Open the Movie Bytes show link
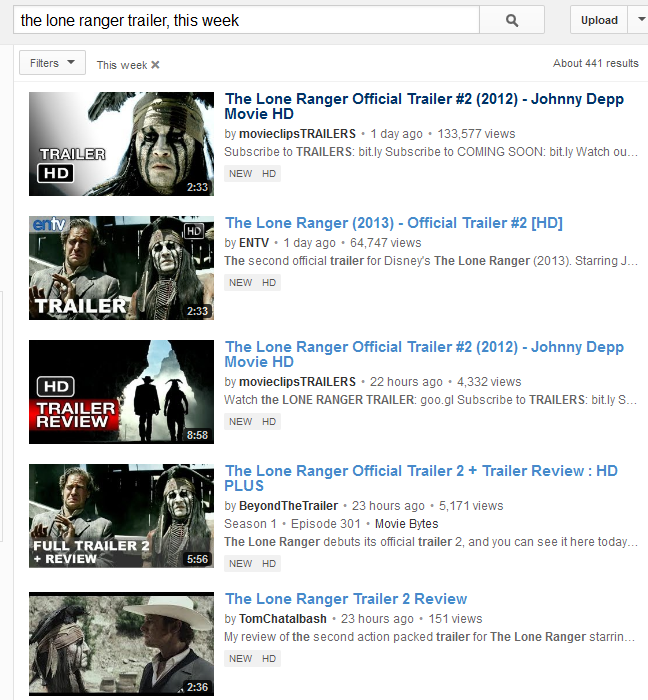Viewport: 648px width, 700px height. [407, 524]
